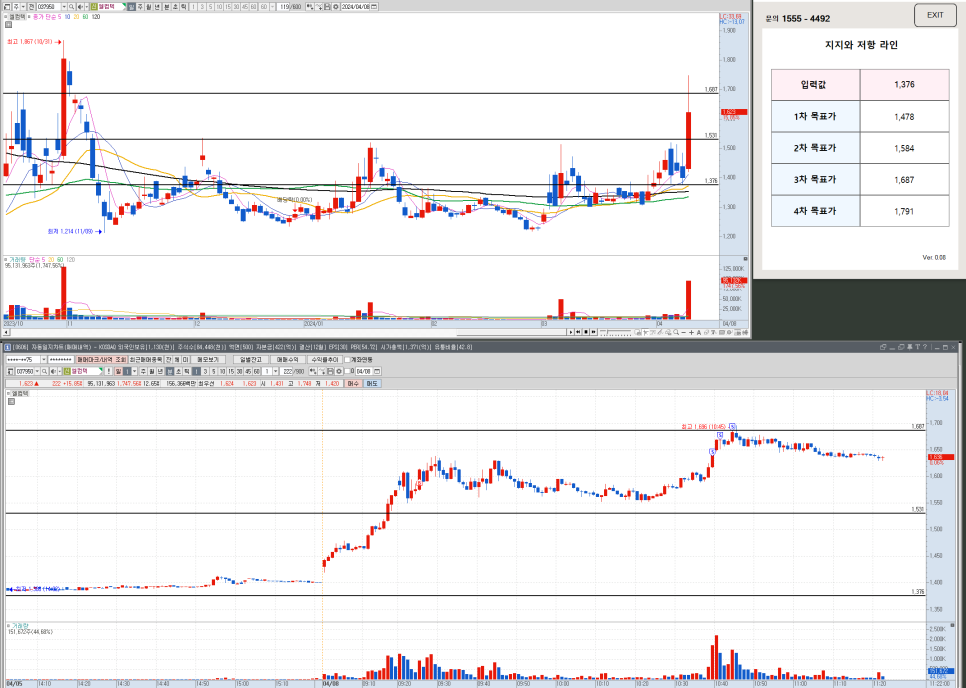Click horizontal scrollbar left arrow under upper chart
Image resolution: width=966 pixels, height=688 pixels.
pyautogui.click(x=6, y=332)
